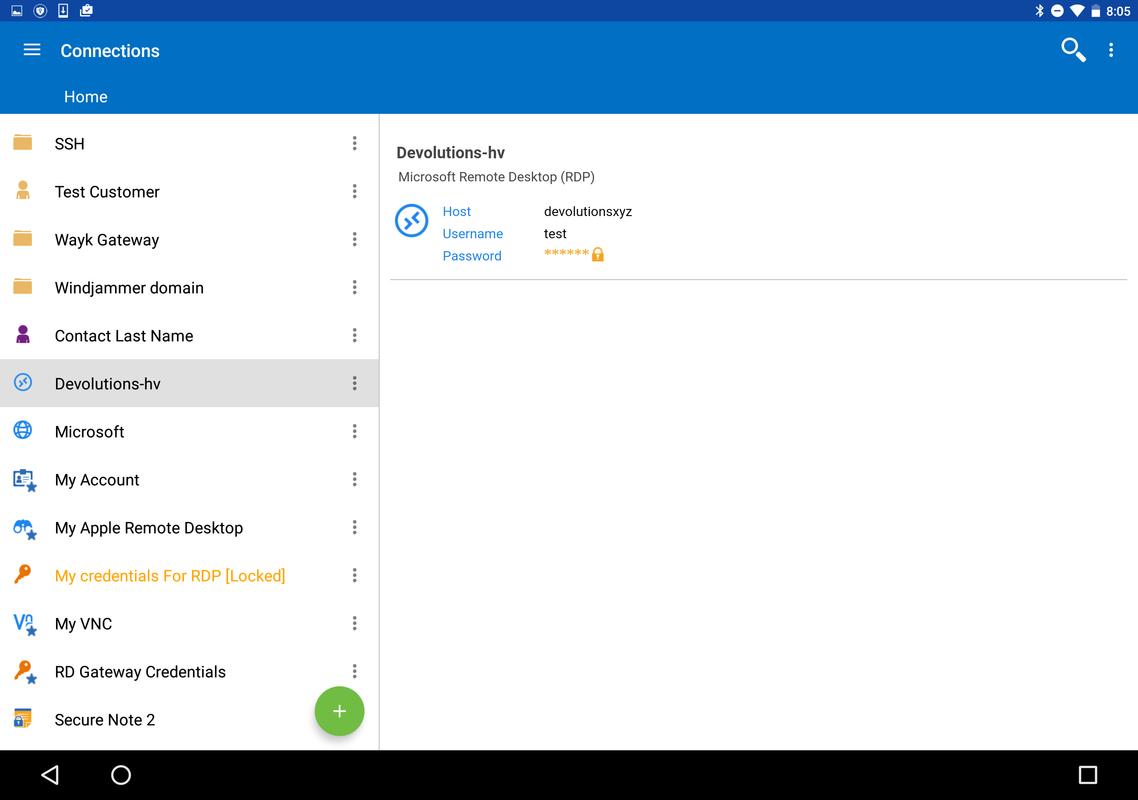This screenshot has height=800, width=1138.
Task: Open the SSH row options menu
Action: (354, 143)
